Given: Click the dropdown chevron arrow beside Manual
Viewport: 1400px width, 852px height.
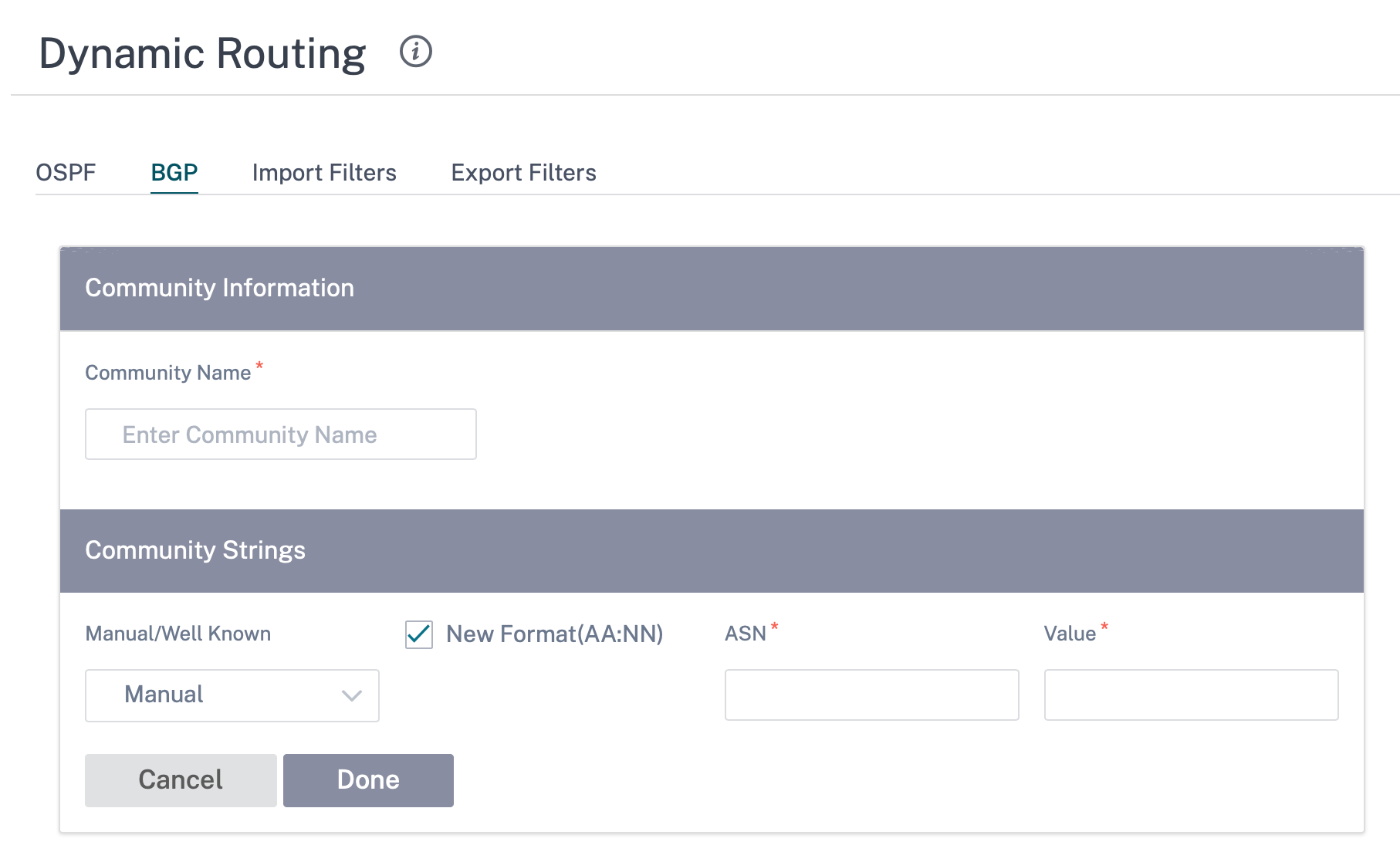Looking at the screenshot, I should (x=352, y=695).
